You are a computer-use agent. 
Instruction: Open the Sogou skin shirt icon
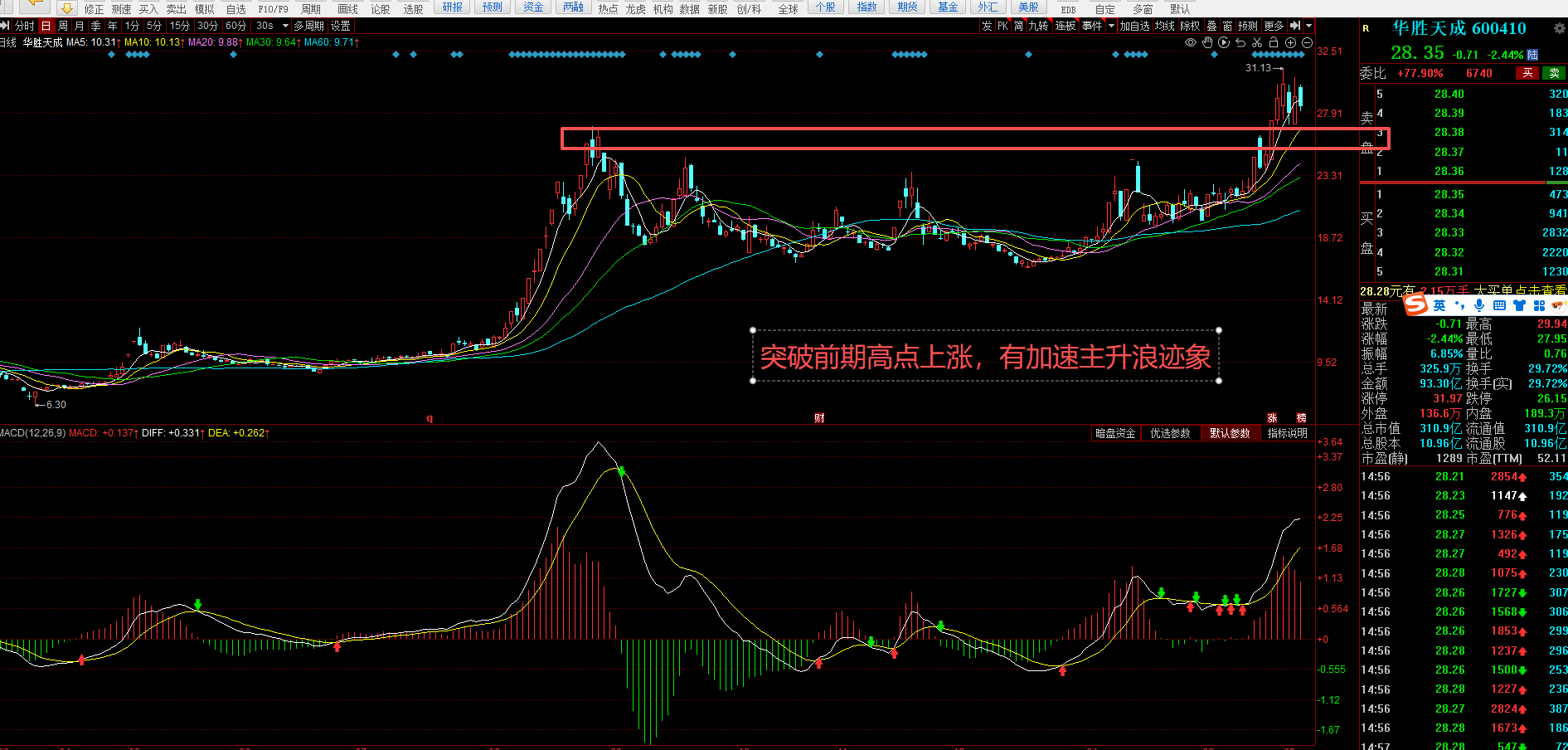[x=1519, y=305]
